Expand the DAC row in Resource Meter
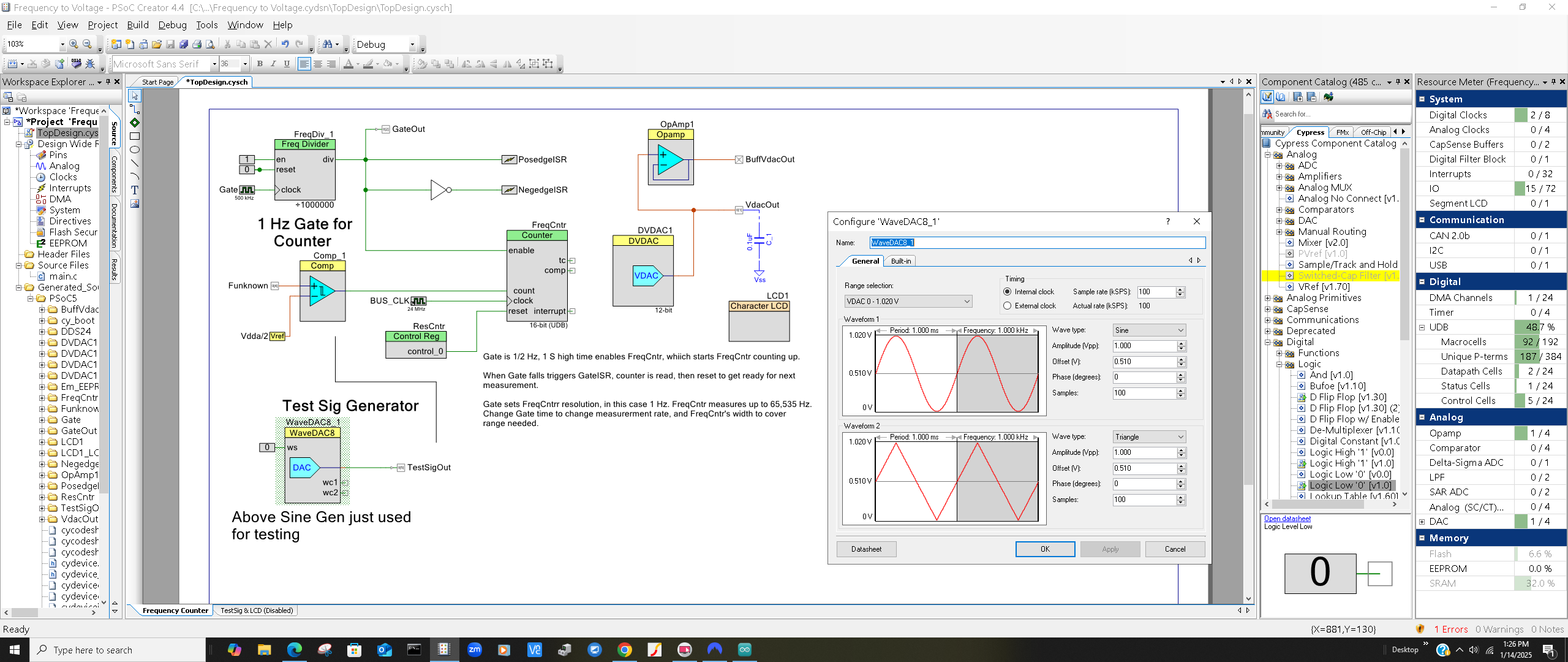The height and width of the screenshot is (662, 1568). [1422, 522]
